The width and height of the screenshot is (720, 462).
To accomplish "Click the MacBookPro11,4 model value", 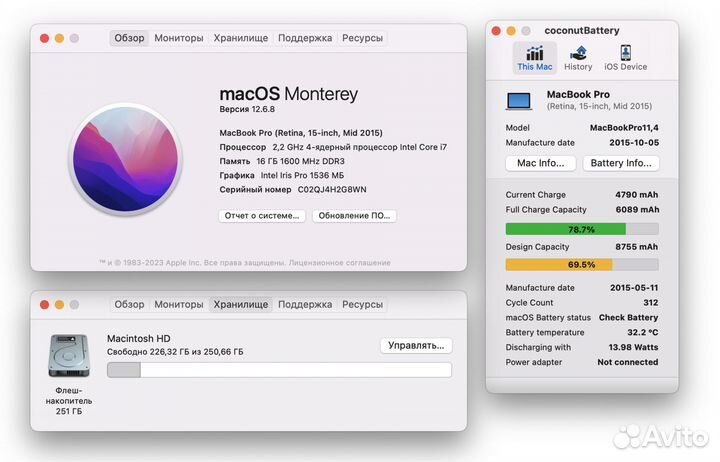I will 624,128.
